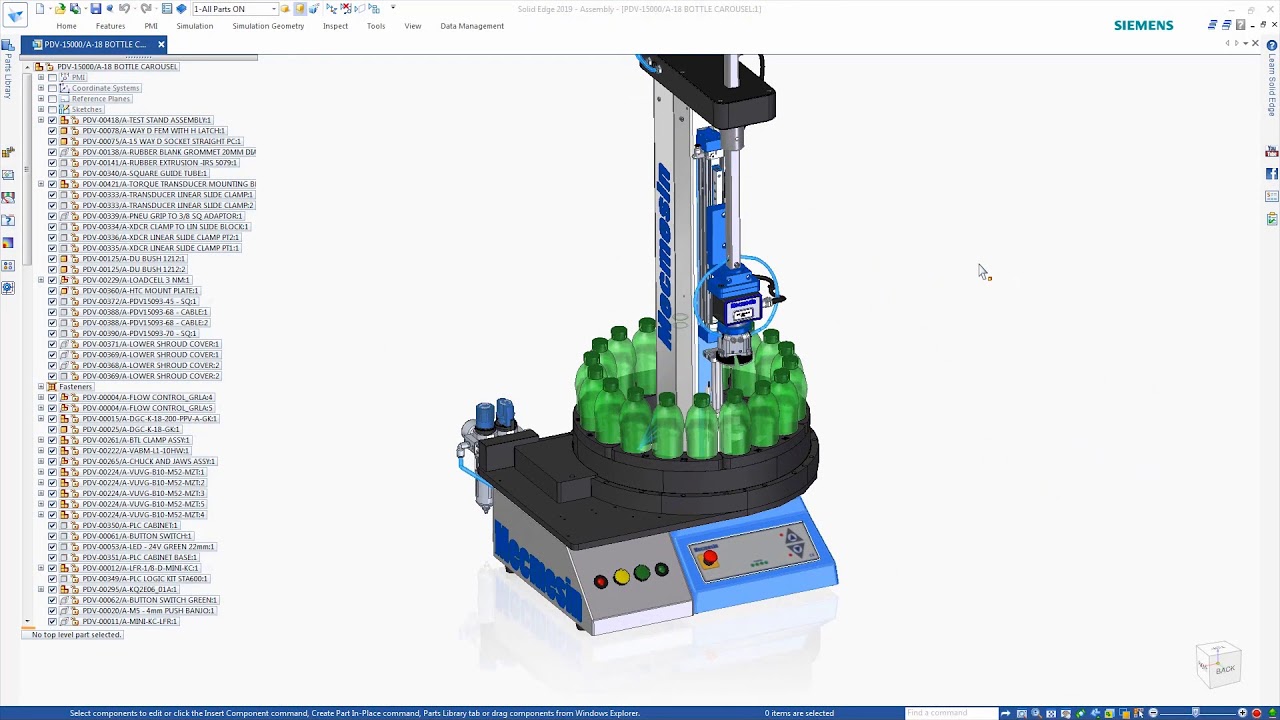Viewport: 1280px width, 720px height.
Task: Click the Open file icon in toolbar
Action: pyautogui.click(x=60, y=9)
